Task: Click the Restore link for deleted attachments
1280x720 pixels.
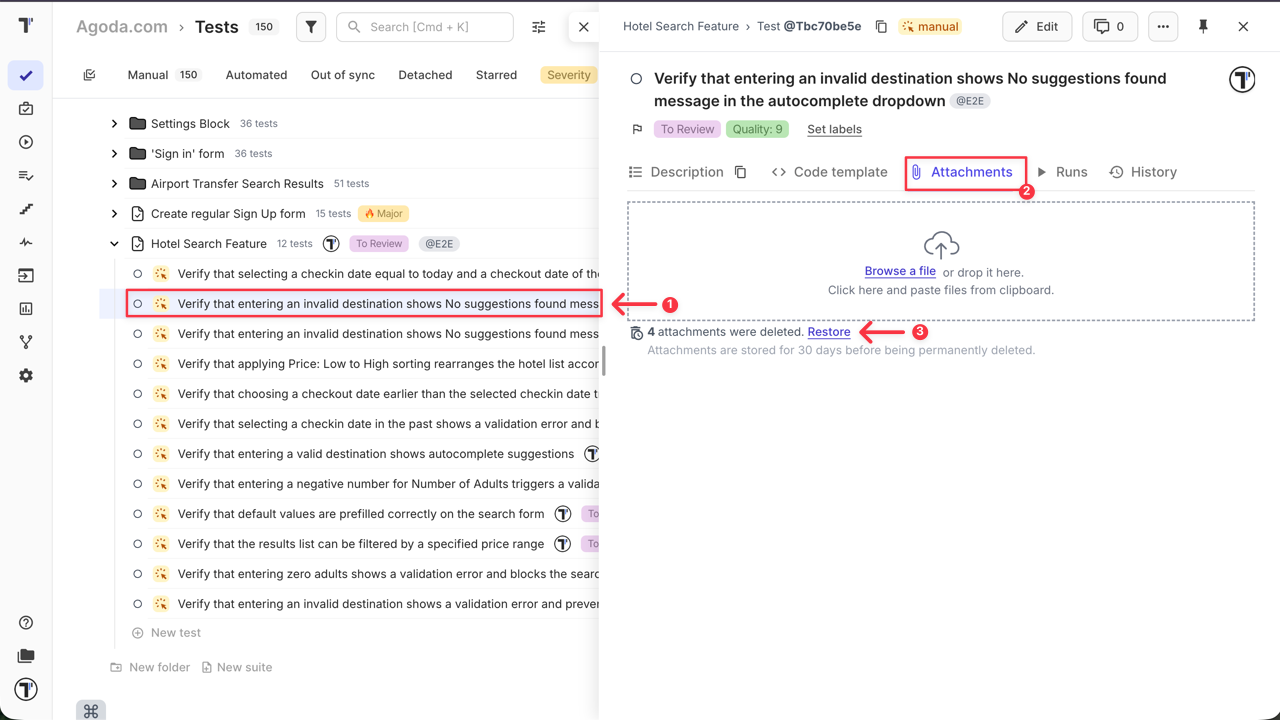Action: click(x=829, y=331)
